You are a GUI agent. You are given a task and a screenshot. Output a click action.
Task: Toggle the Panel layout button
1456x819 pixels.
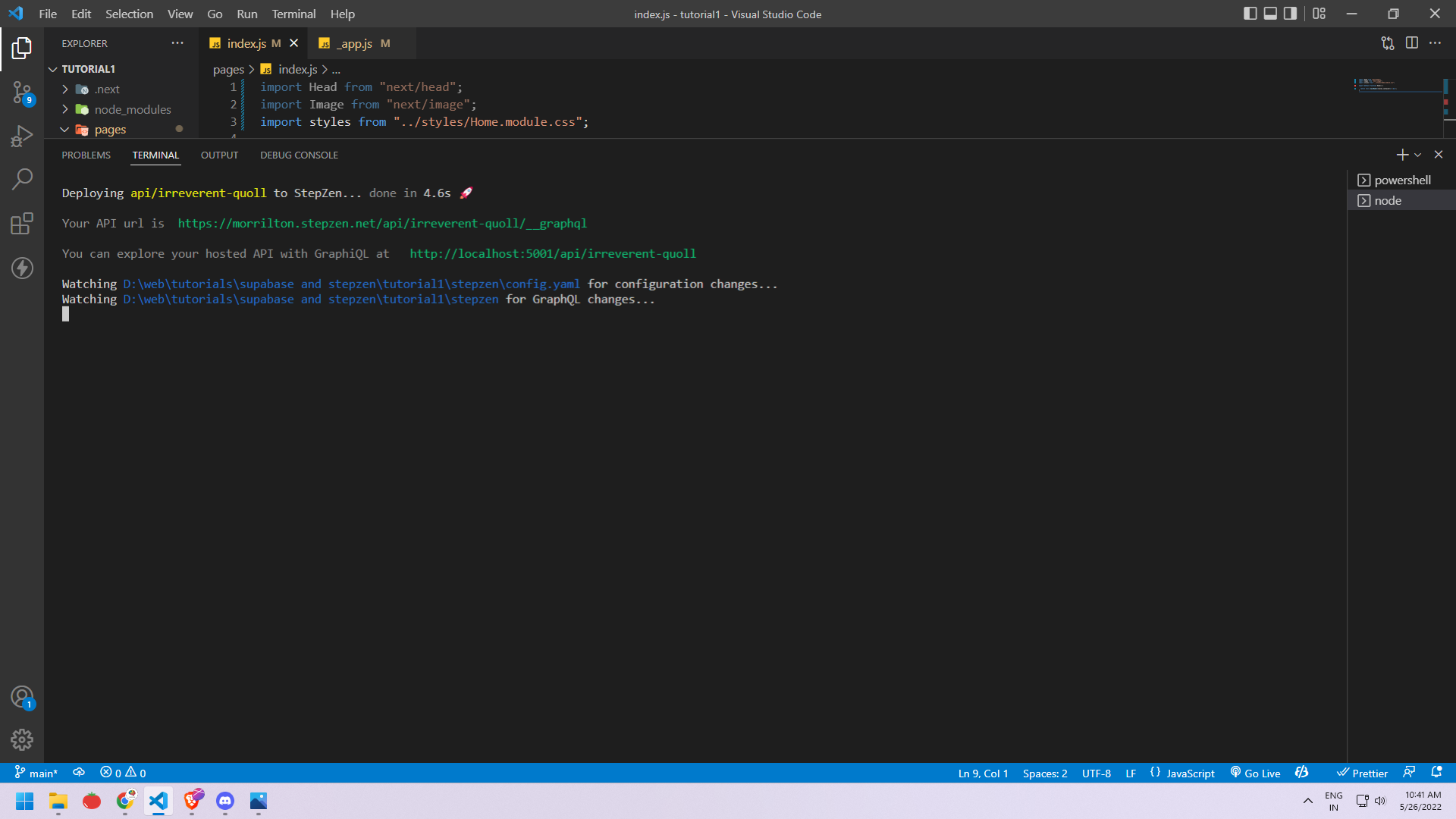[1270, 14]
